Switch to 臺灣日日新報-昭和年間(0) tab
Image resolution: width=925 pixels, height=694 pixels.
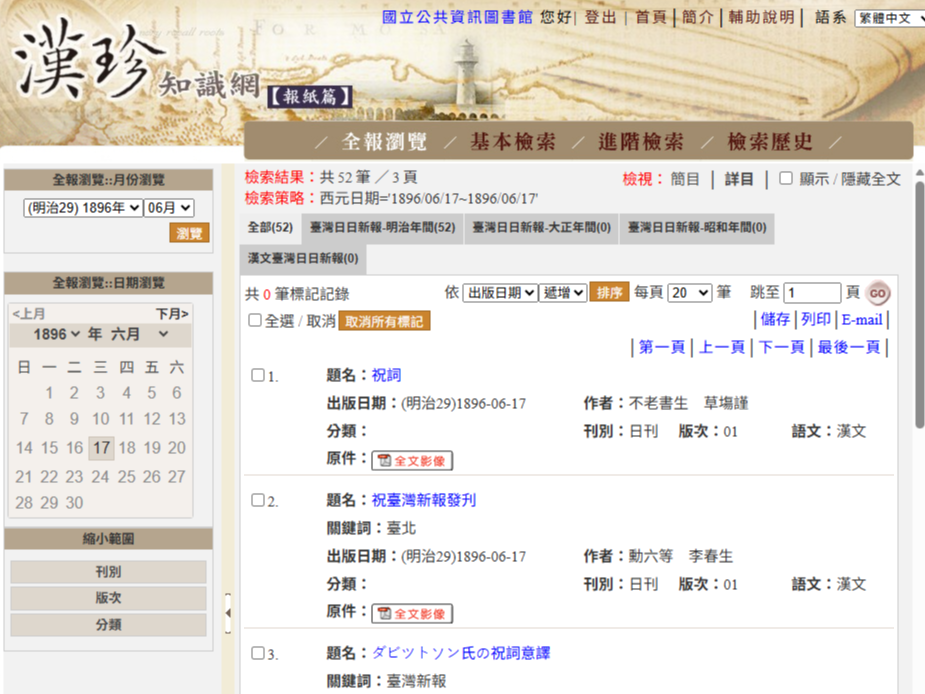click(x=697, y=228)
